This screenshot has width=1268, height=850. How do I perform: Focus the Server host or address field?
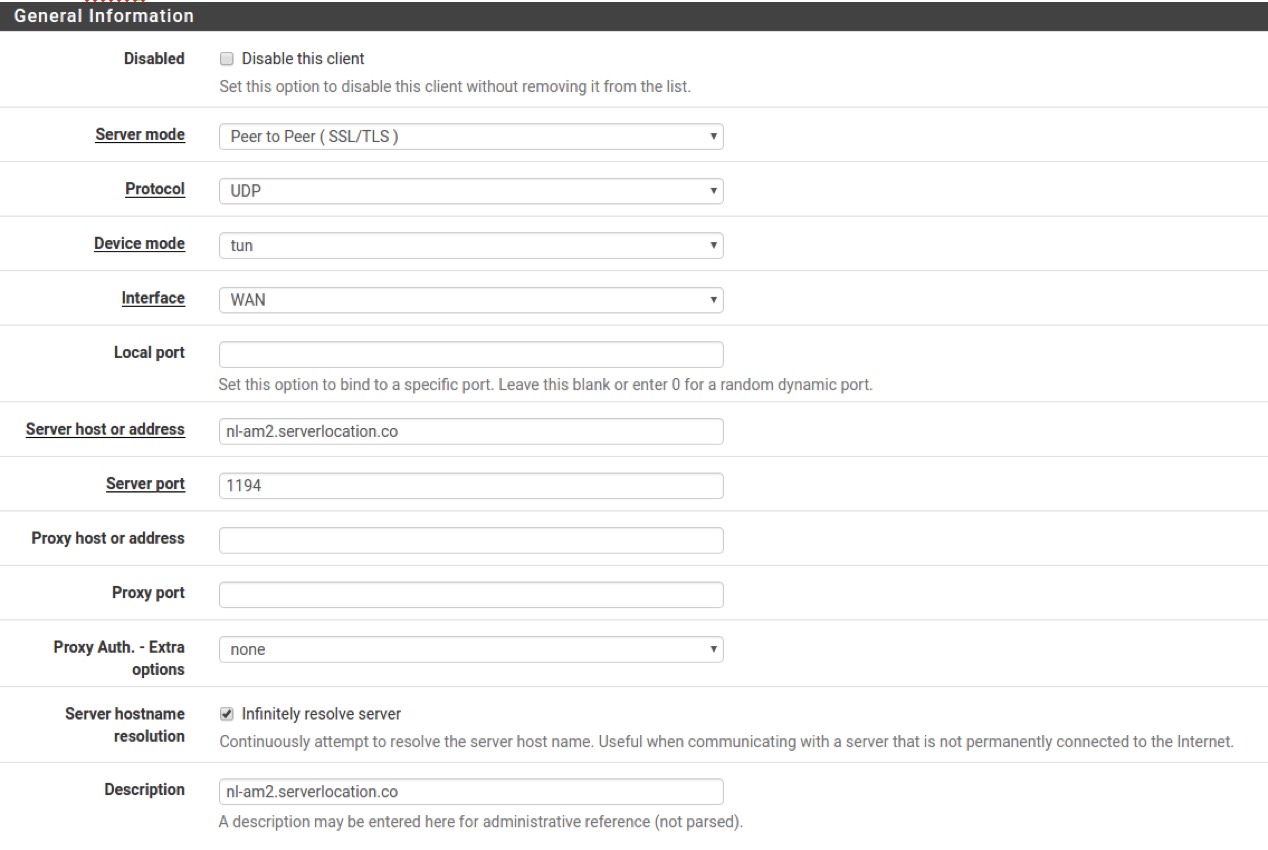click(x=470, y=431)
